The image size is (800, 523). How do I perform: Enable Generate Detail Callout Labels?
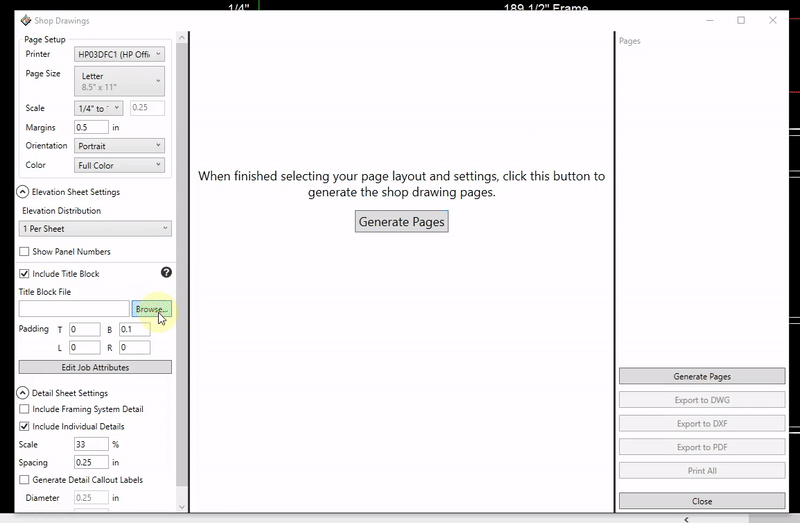(x=24, y=480)
